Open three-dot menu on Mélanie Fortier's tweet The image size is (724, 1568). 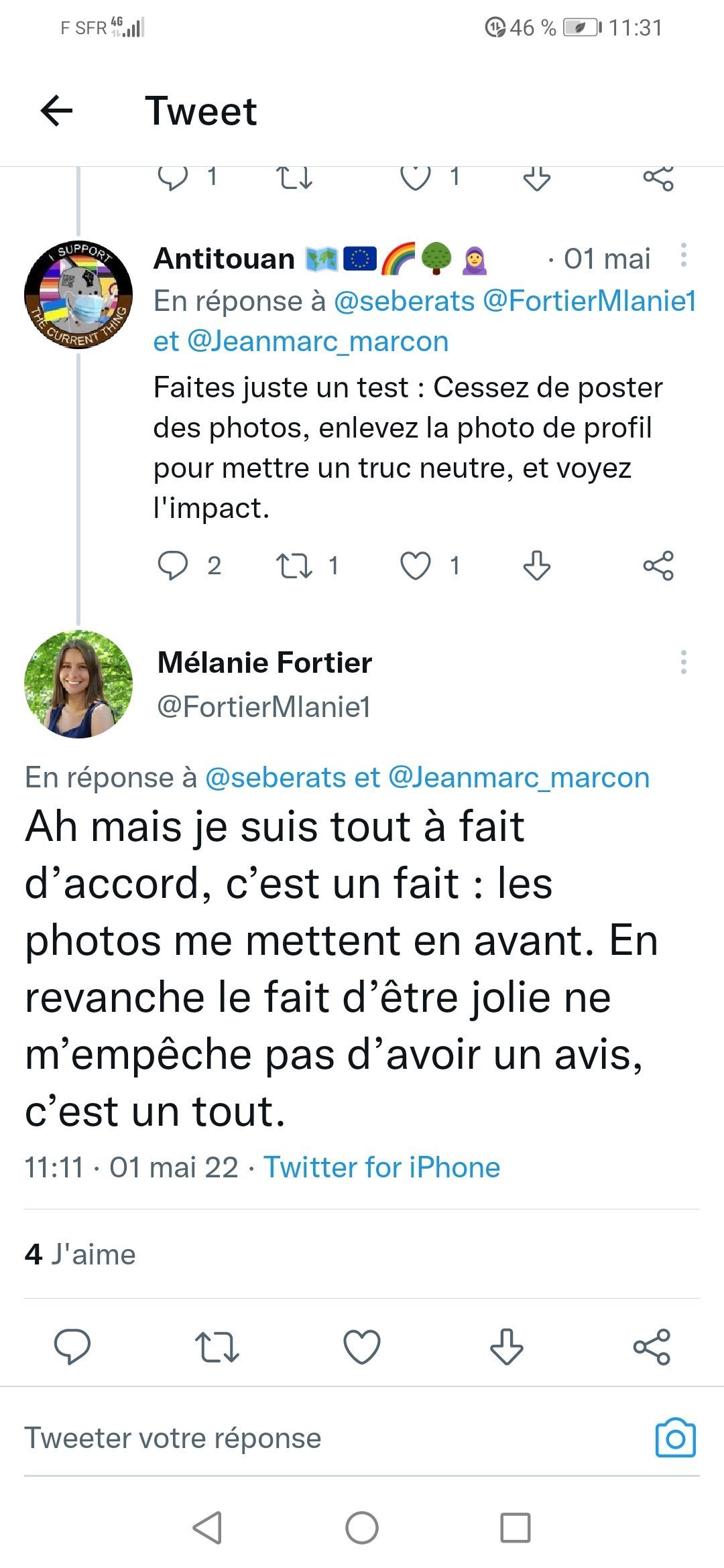683,662
